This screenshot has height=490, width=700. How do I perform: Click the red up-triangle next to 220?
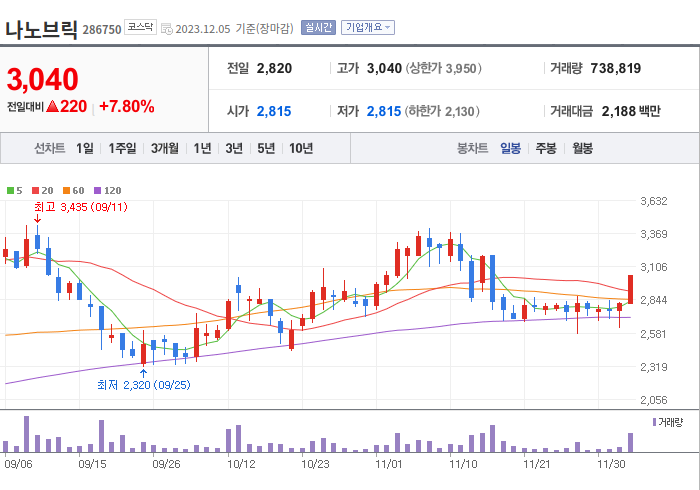[53, 107]
